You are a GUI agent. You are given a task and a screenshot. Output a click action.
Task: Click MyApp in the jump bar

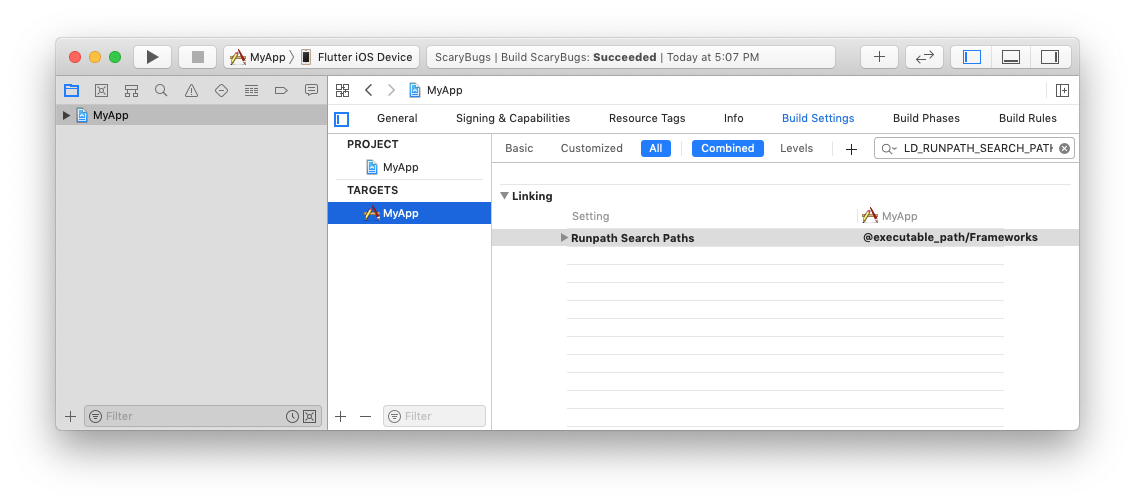tap(436, 91)
